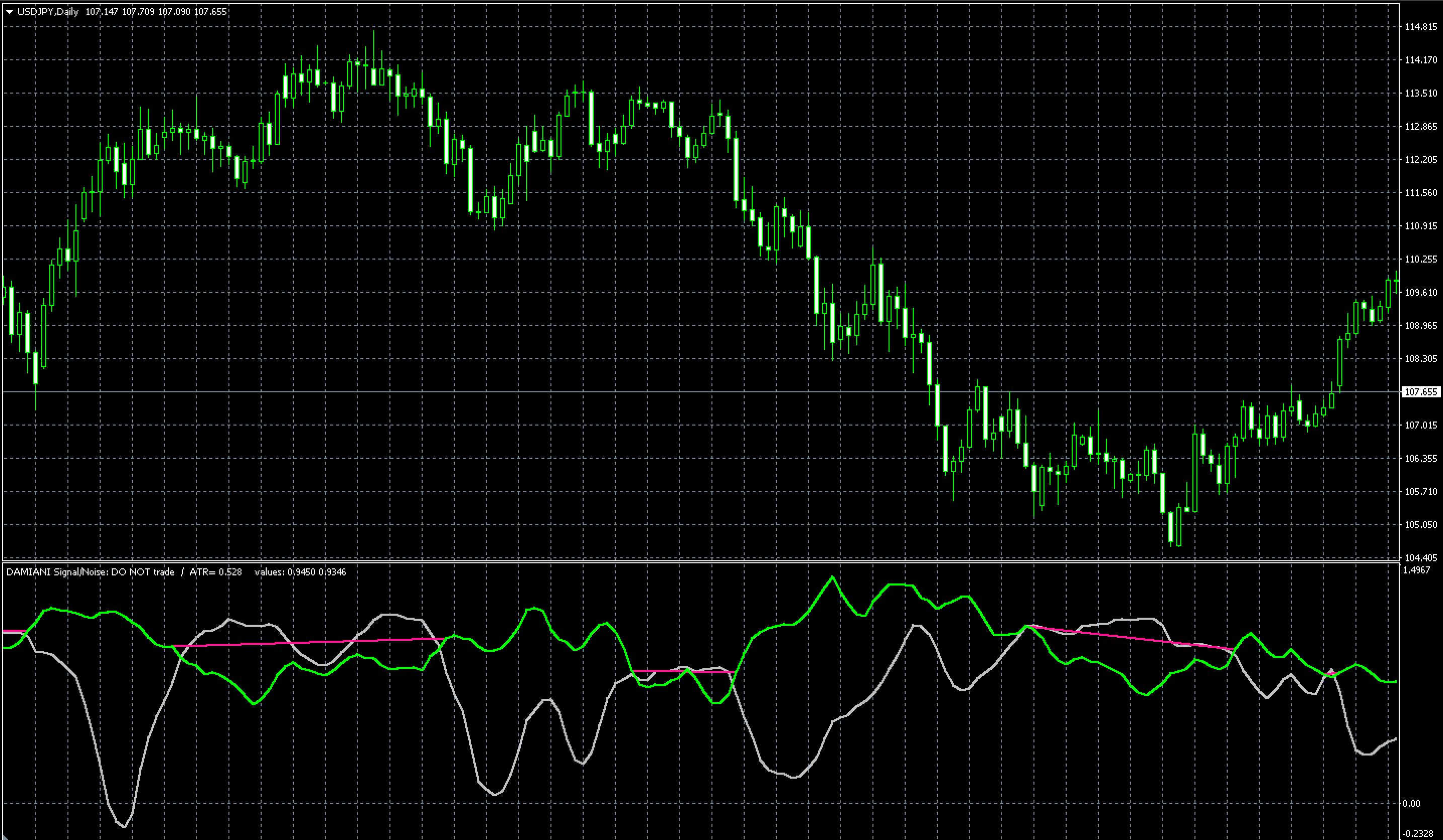
Task: Click the 112.205 price axis label
Action: (x=1421, y=160)
